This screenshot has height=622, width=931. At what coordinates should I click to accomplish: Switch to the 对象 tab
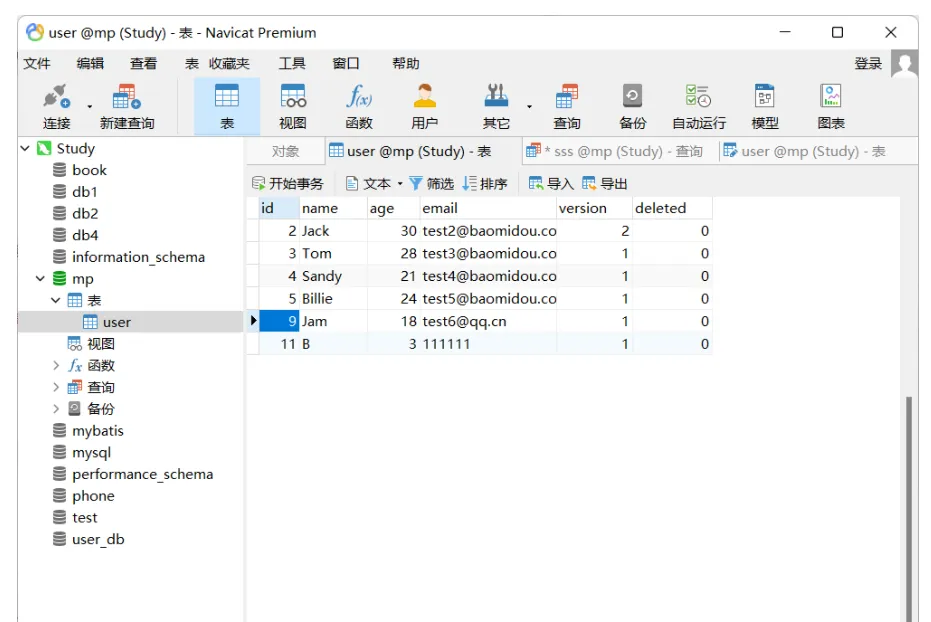(285, 151)
